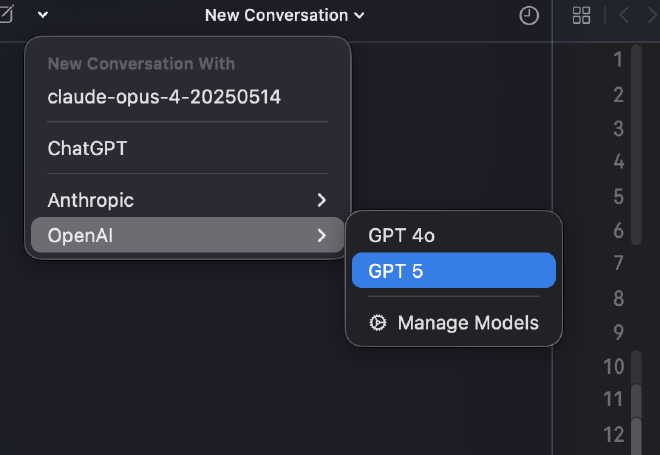This screenshot has width=660, height=455.
Task: Click line number 3 in gutter
Action: pos(618,128)
